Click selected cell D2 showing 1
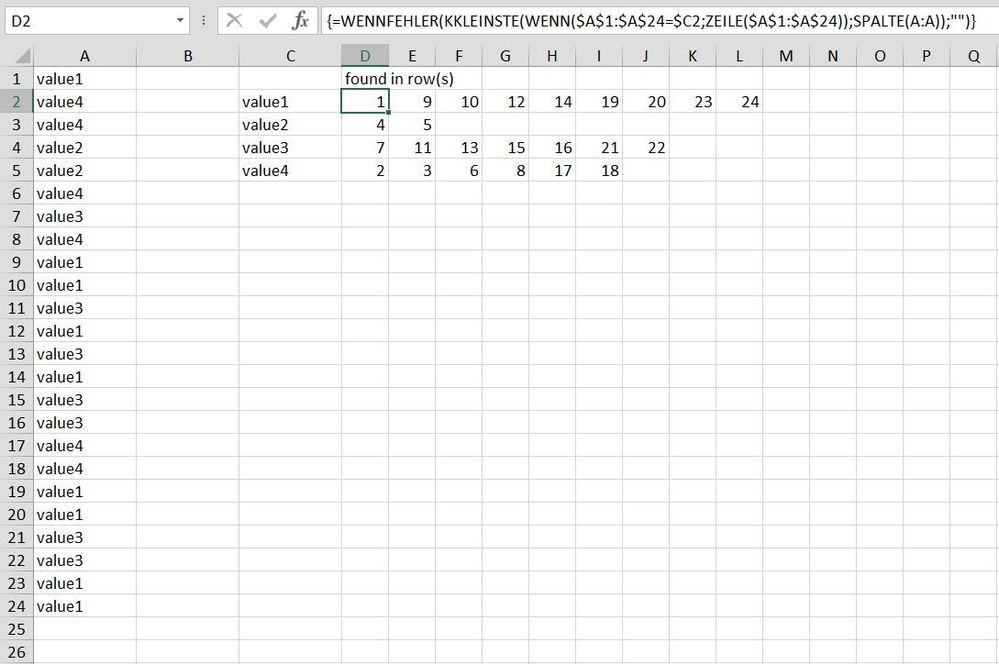 [x=365, y=102]
